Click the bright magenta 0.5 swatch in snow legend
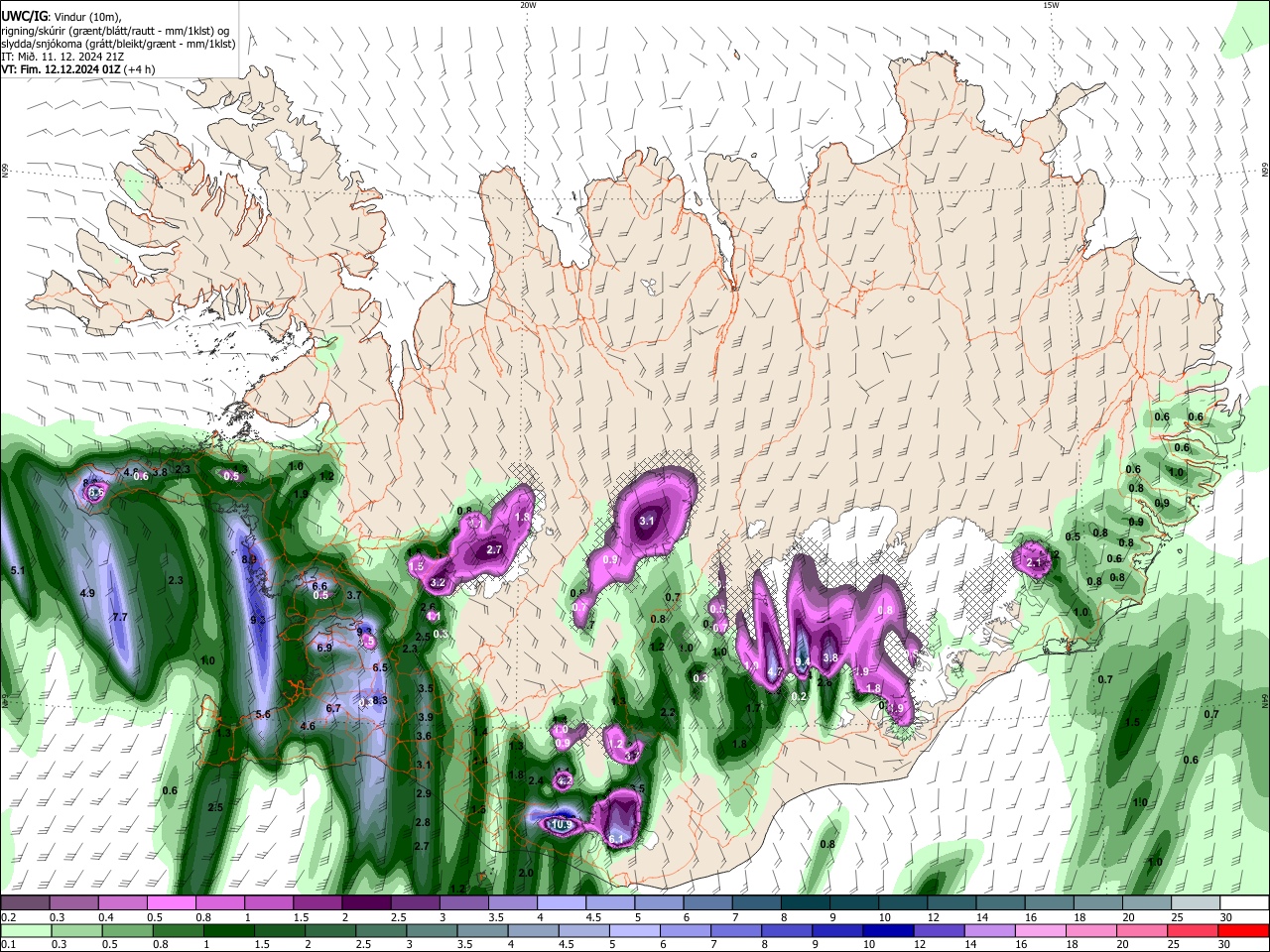 pos(171,903)
